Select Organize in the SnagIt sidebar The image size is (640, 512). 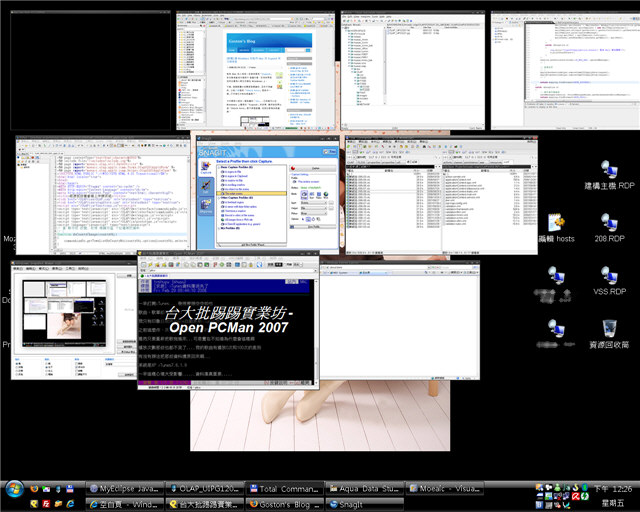pyautogui.click(x=206, y=207)
